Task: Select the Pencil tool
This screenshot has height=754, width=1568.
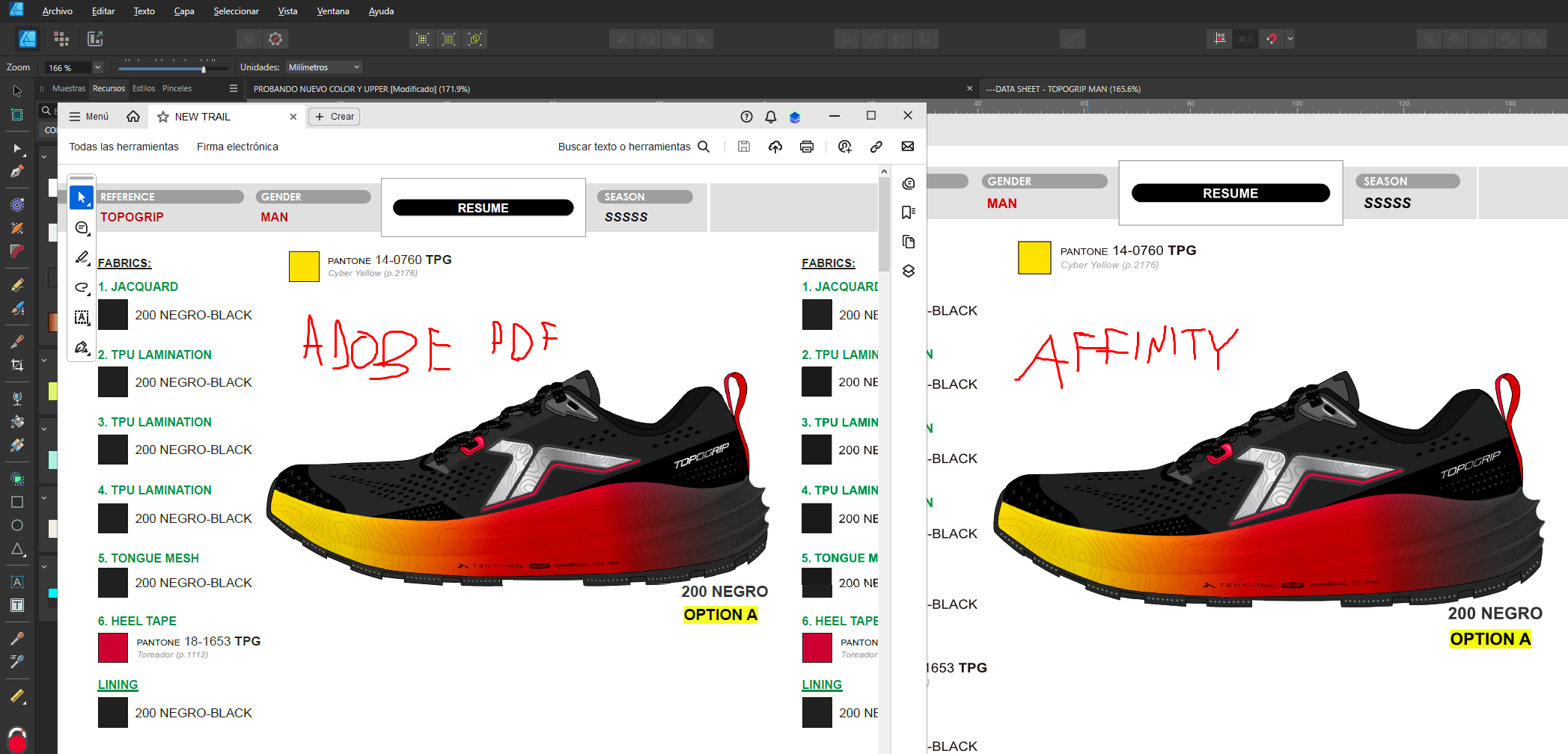Action: tap(17, 285)
